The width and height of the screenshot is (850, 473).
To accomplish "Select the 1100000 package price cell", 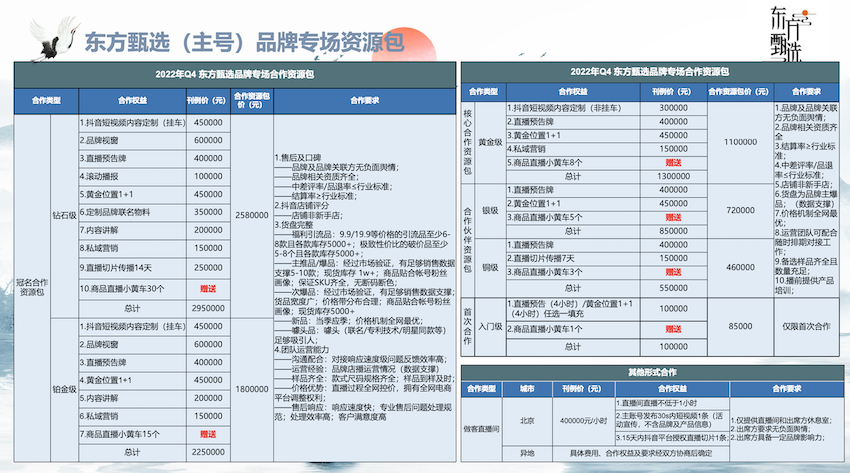I will (741, 141).
